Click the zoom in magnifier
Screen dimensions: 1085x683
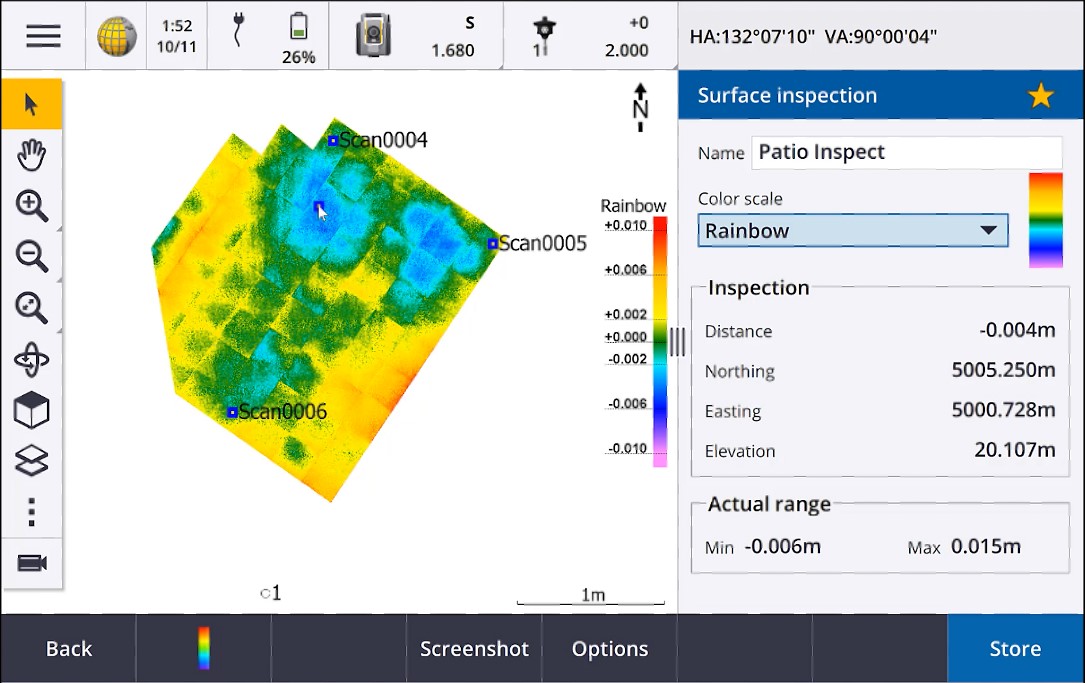point(31,206)
